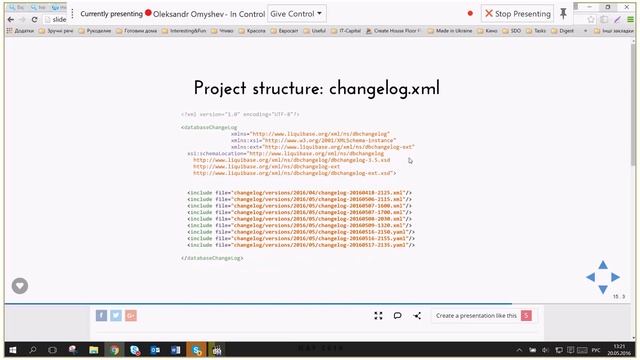The image size is (640, 360).
Task: Go to the previous slide with left arrow
Action: pos(591,277)
